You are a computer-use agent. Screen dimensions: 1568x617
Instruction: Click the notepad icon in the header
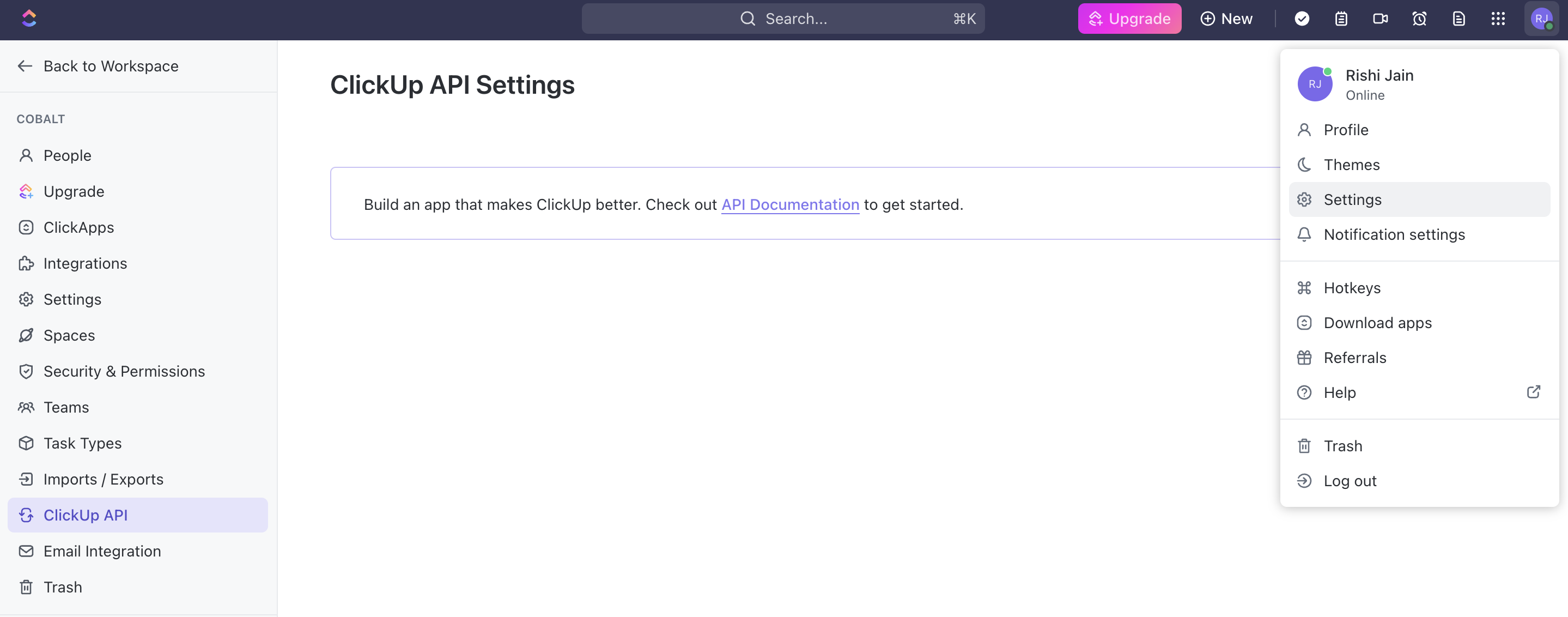click(1340, 19)
